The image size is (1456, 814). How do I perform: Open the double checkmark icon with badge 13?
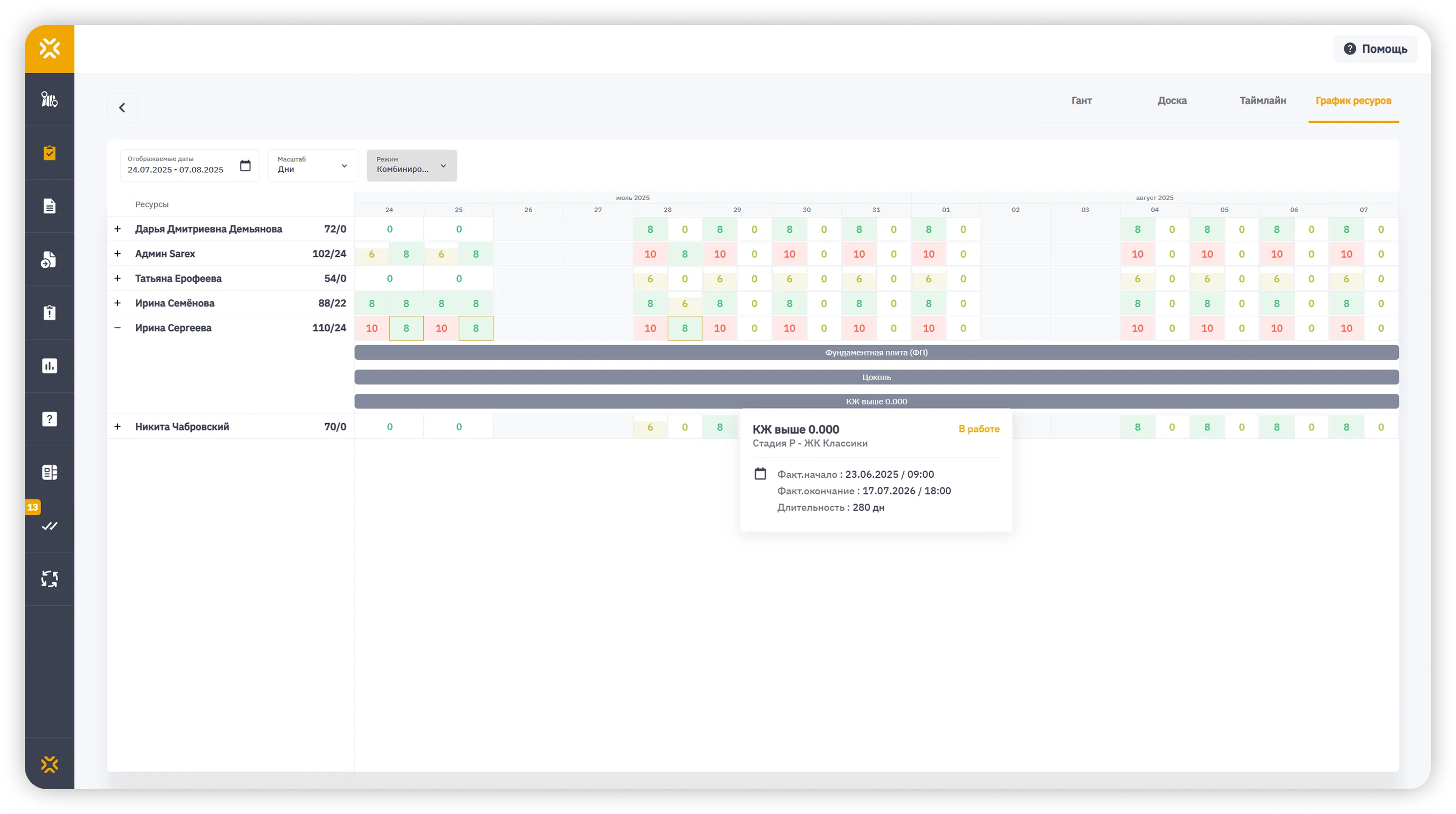pos(49,526)
